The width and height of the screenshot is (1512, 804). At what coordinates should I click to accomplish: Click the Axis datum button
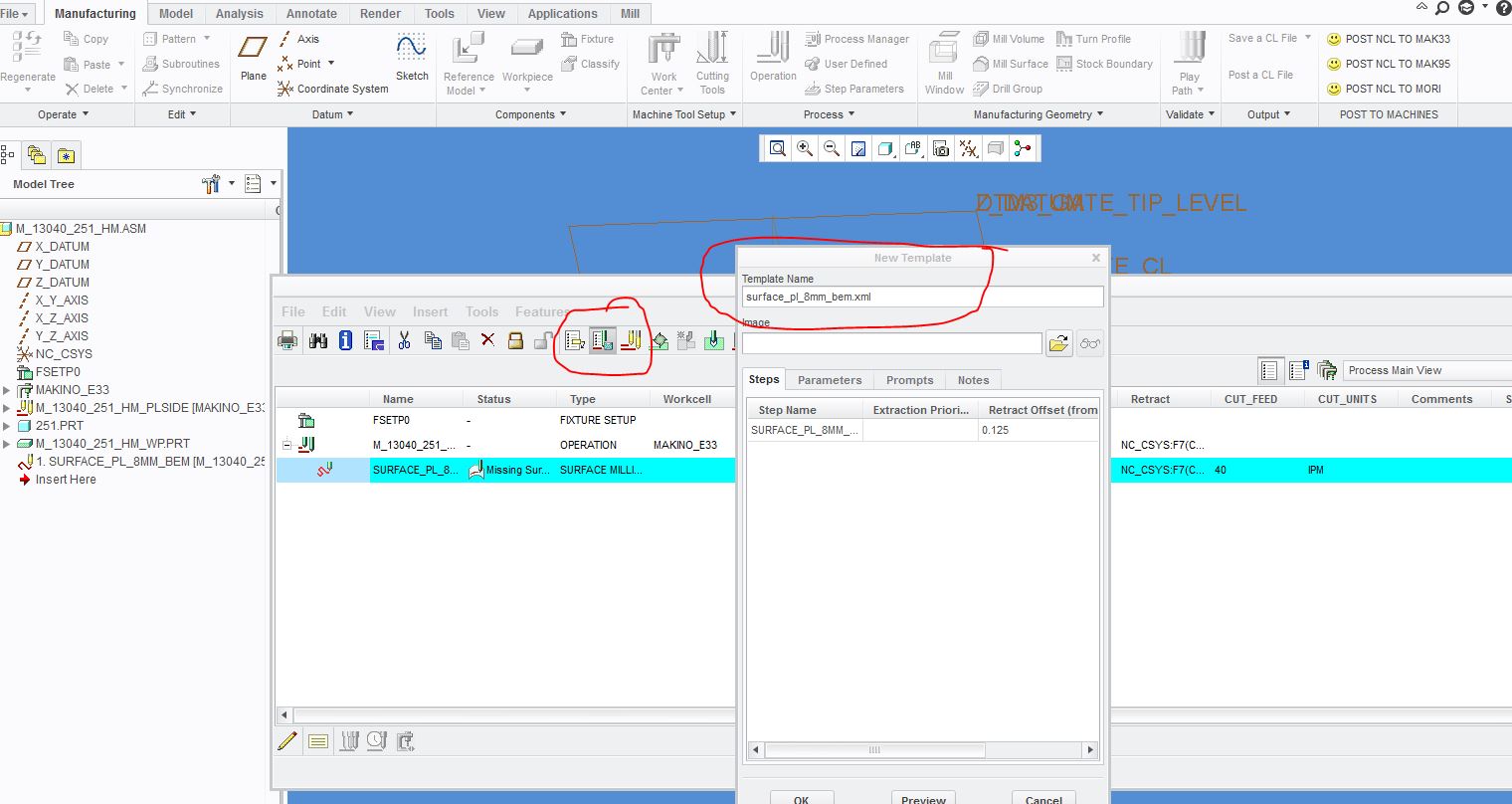coord(298,39)
